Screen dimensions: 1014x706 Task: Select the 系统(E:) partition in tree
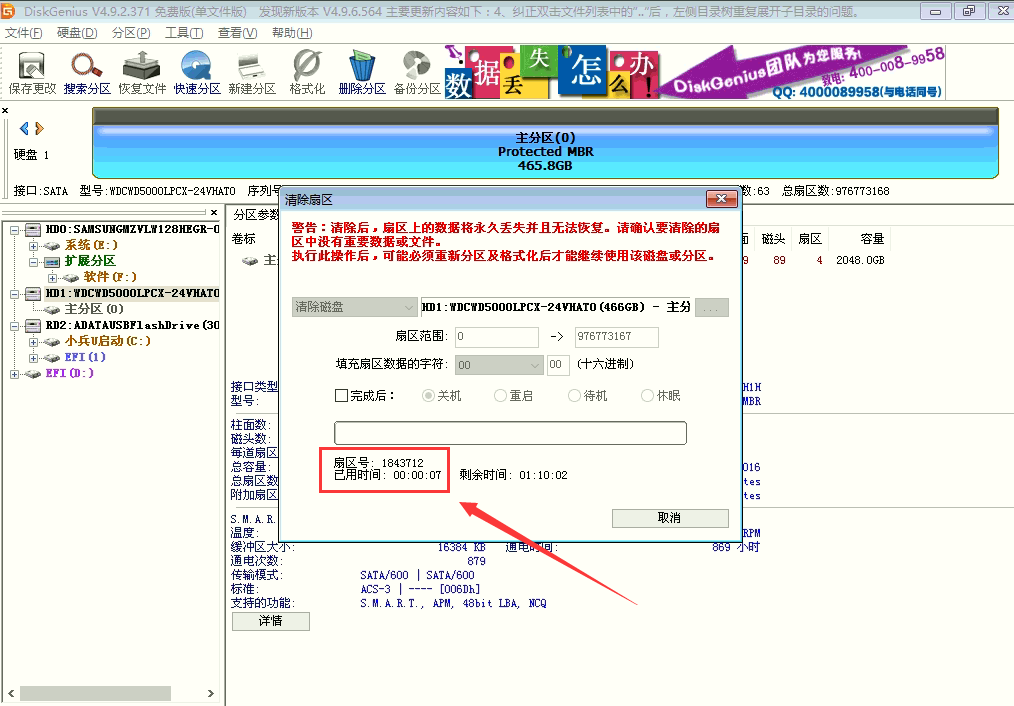pyautogui.click(x=91, y=245)
